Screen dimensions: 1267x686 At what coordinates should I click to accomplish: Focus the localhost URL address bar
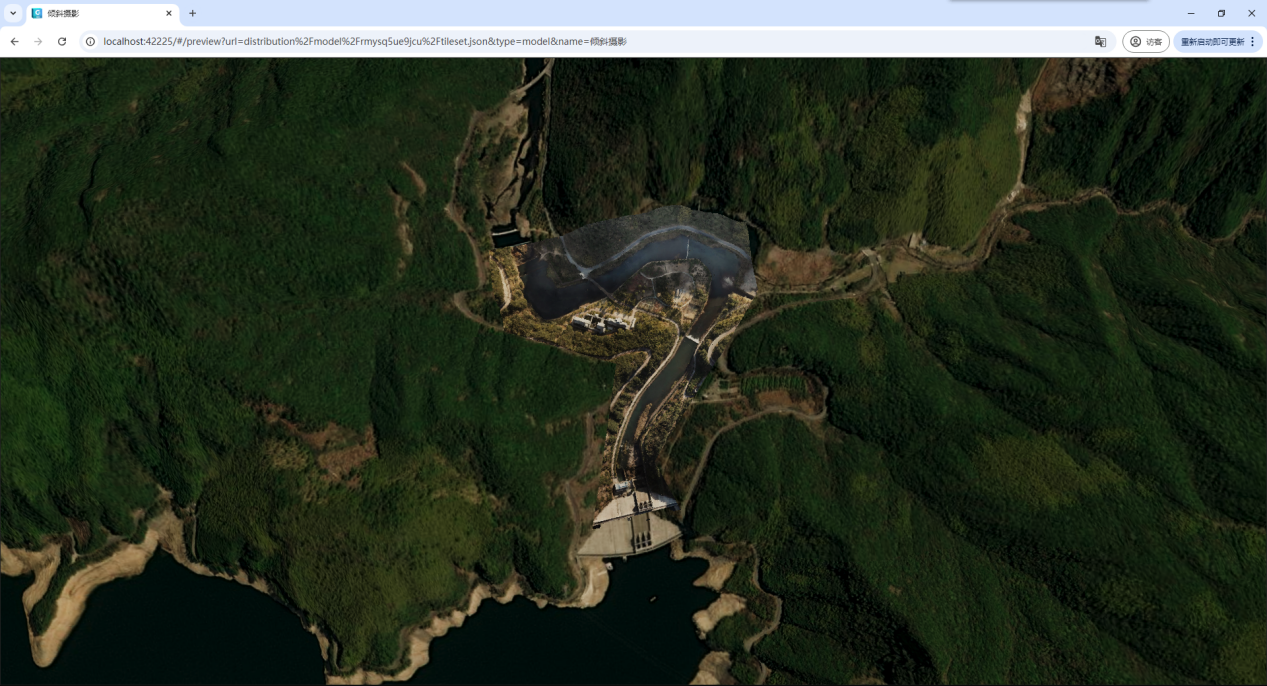coord(500,41)
